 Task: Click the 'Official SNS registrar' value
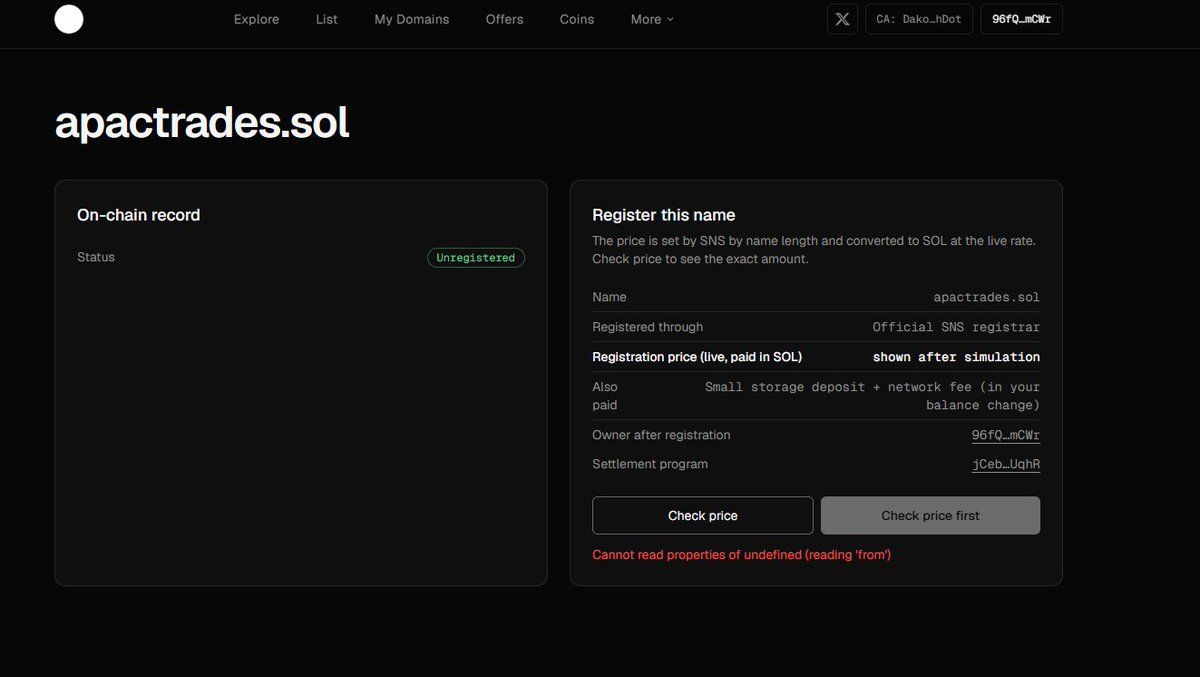(956, 327)
